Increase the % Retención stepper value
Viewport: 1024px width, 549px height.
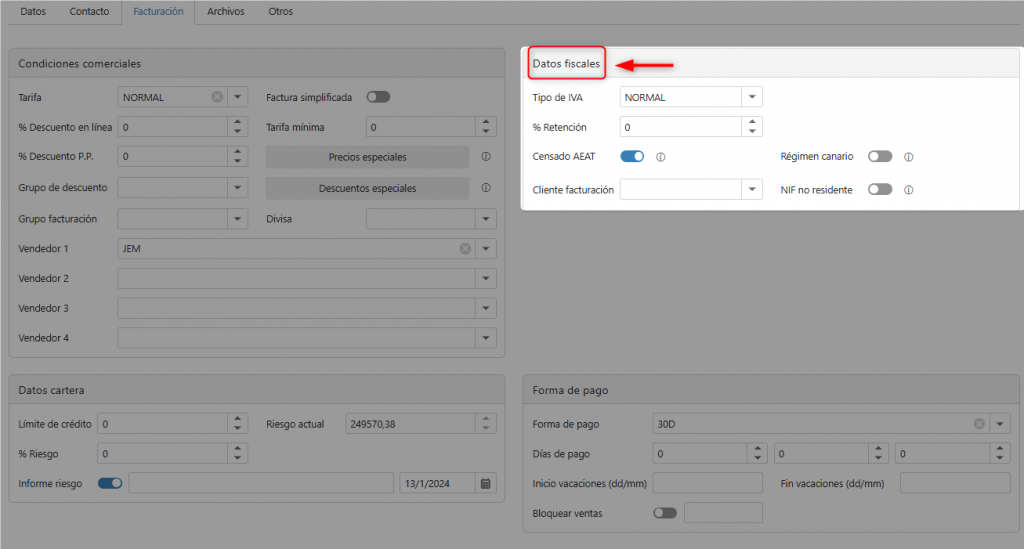point(751,123)
